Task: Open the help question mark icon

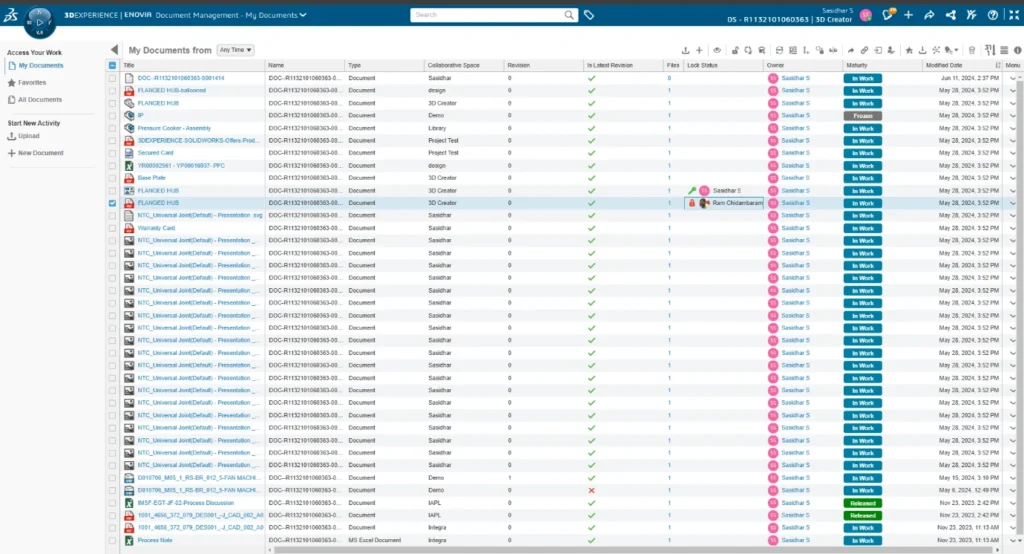Action: (x=993, y=15)
